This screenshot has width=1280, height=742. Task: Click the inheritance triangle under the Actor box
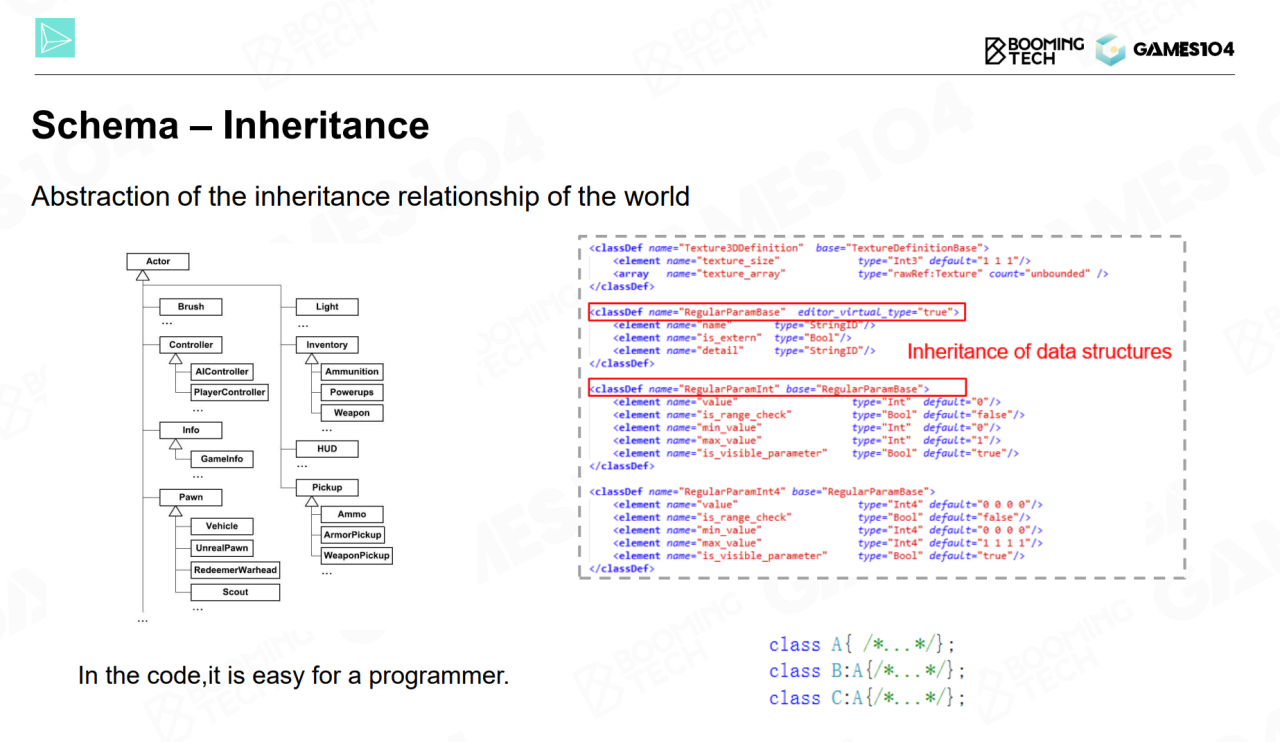(x=143, y=275)
